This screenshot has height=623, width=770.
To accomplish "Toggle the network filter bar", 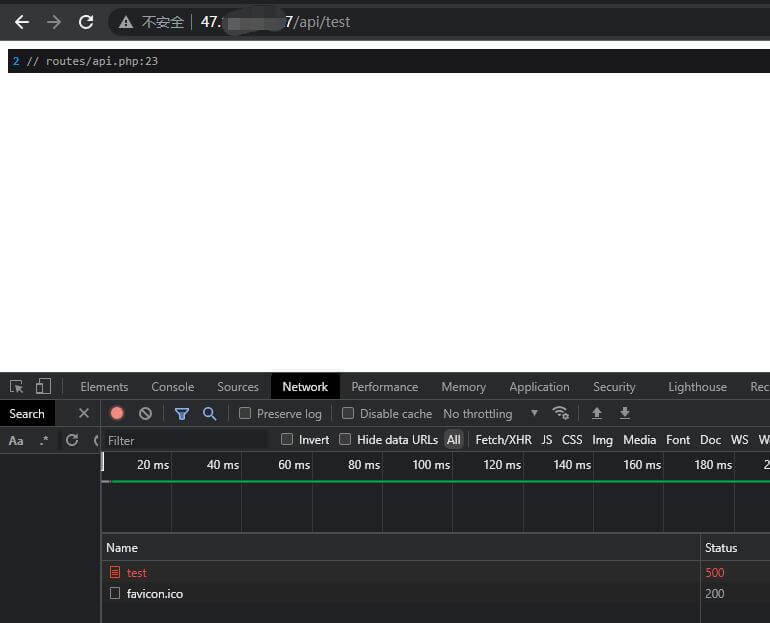I will coord(182,414).
